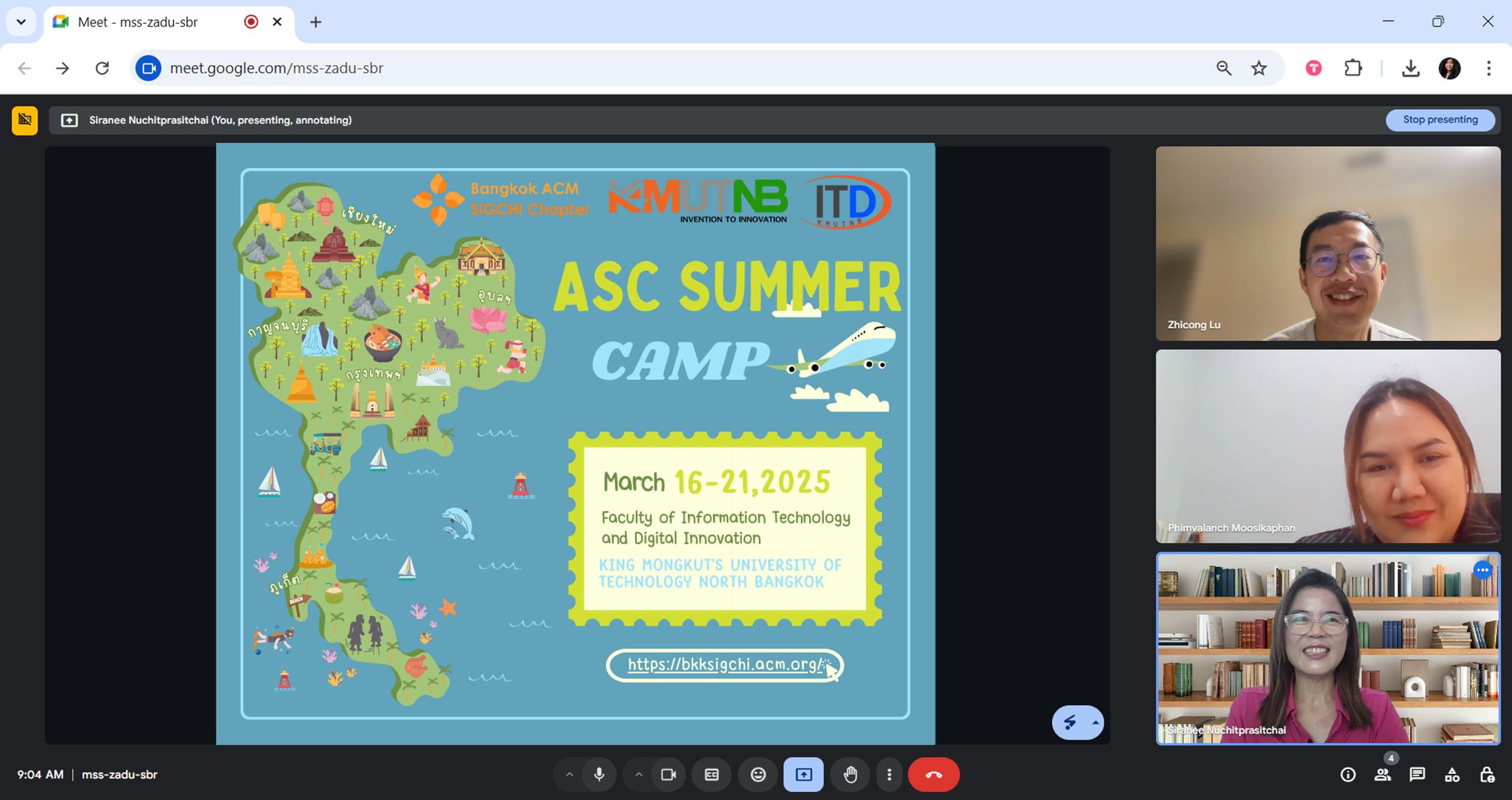Expand video settings chevron

coord(639,774)
